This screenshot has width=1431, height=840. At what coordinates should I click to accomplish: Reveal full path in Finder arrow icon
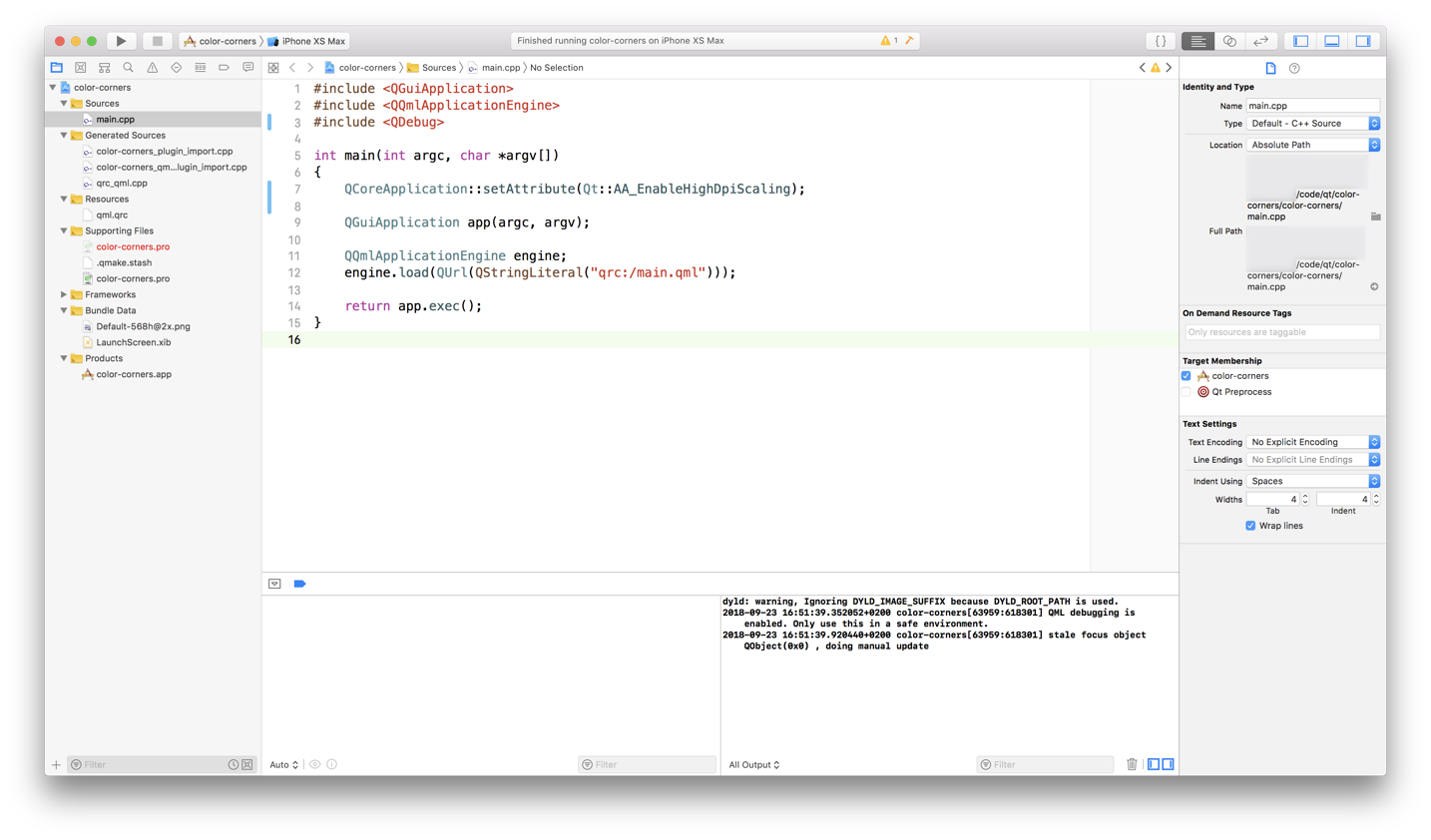(1374, 287)
